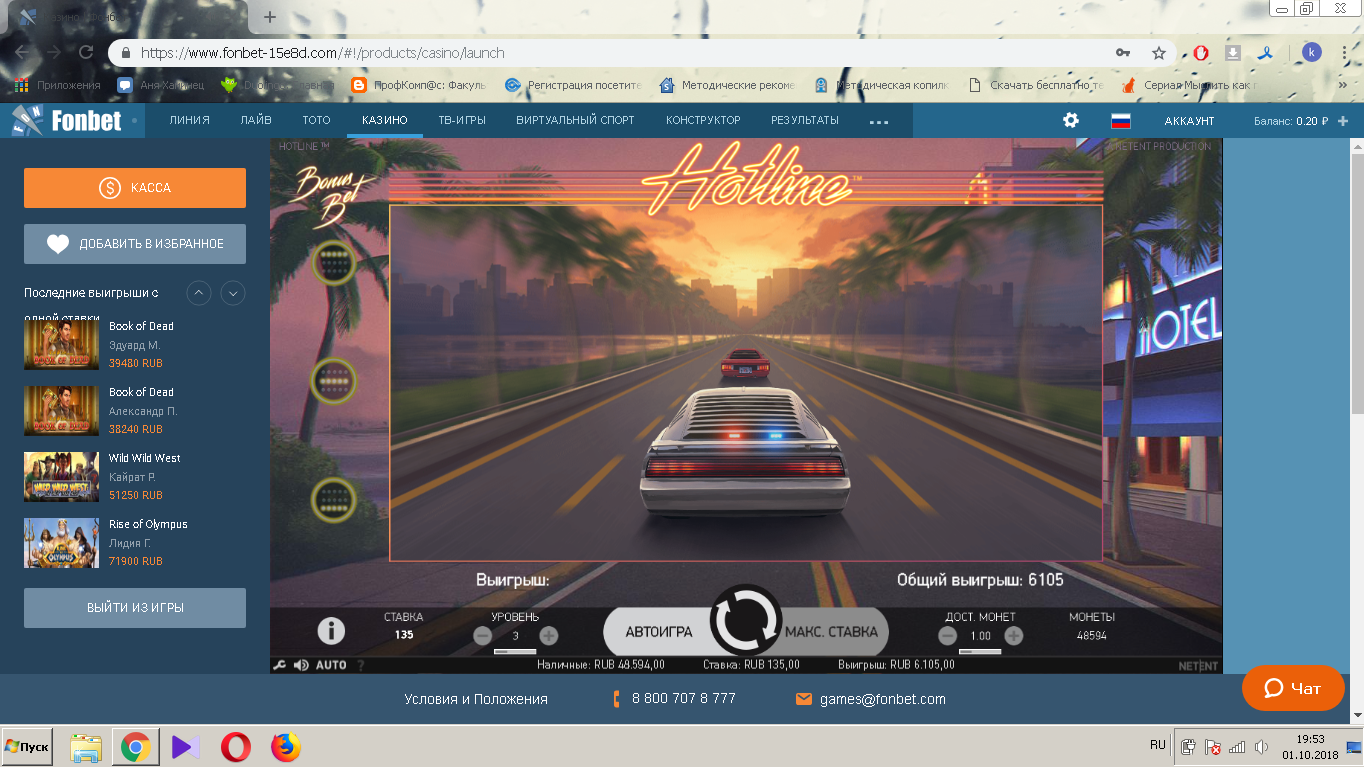Increase the Уровень bet level
The height and width of the screenshot is (767, 1364).
(549, 635)
